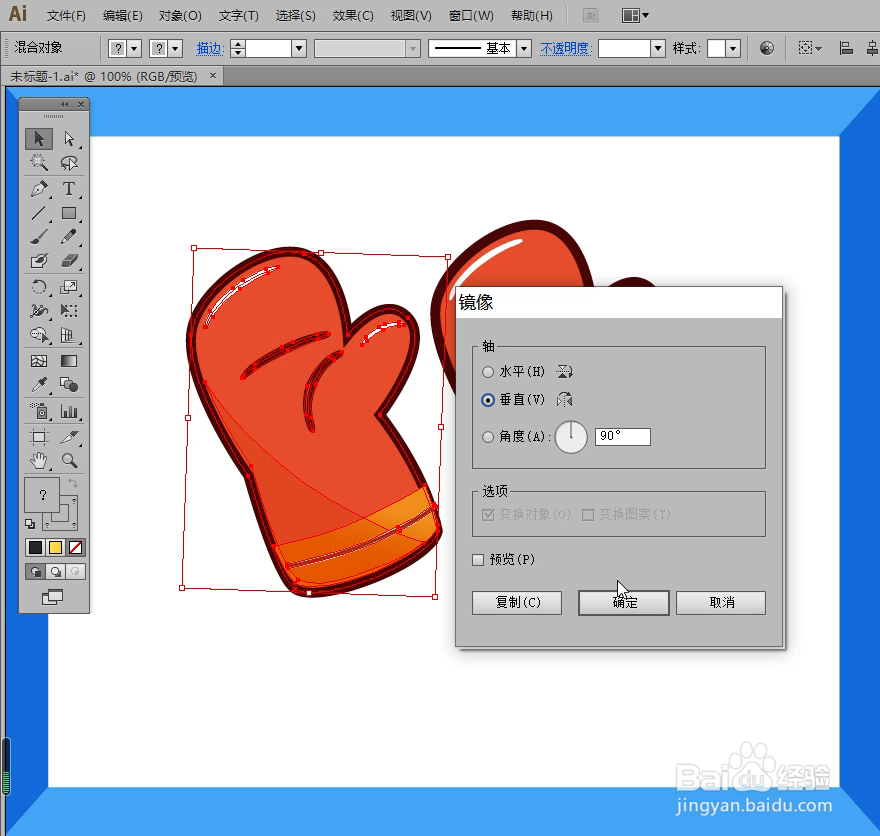Select the Artboard tool
The image size is (880, 836).
[39, 437]
